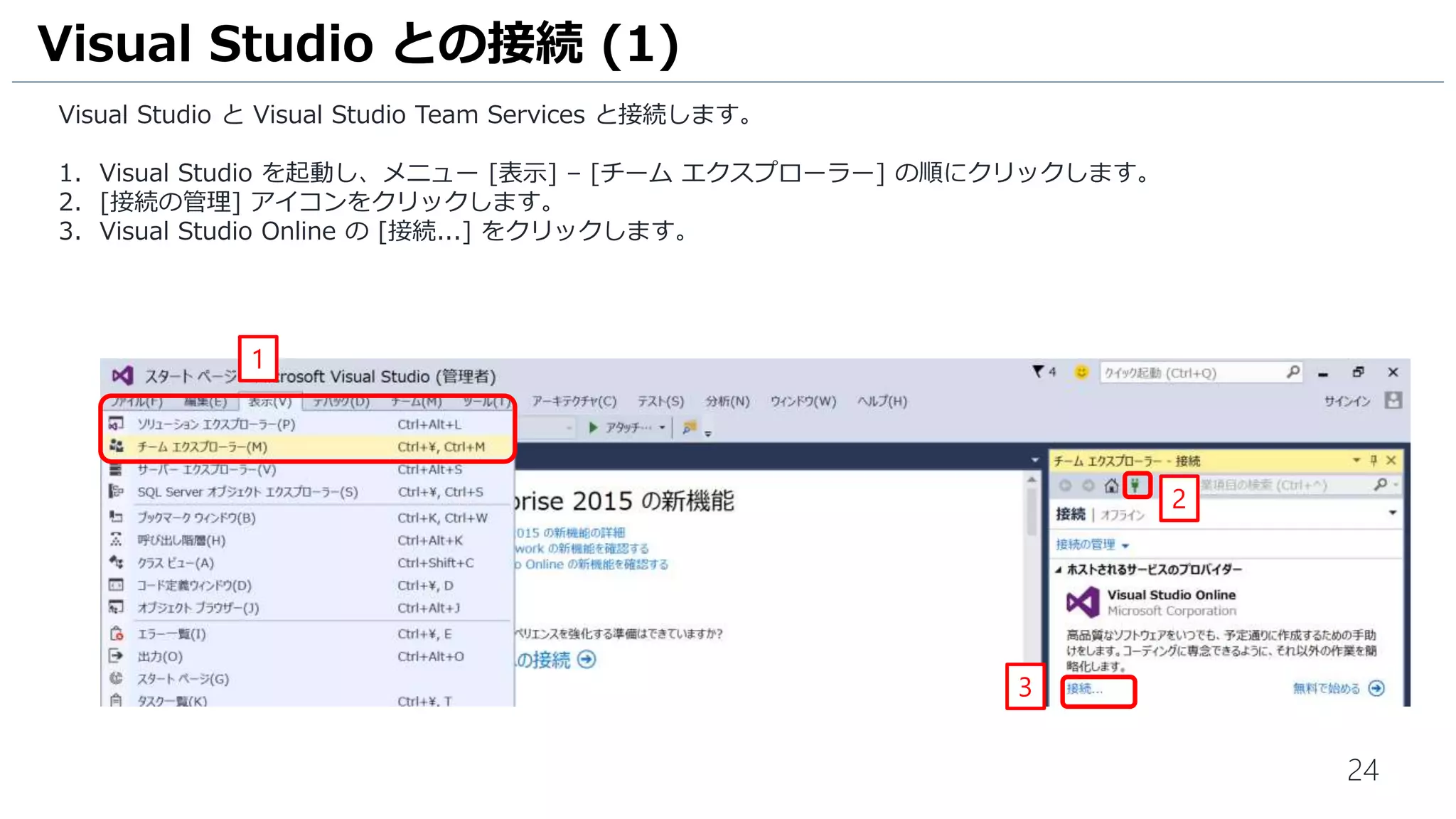Click the Team Explorer forward arrow
The width and height of the screenshot is (1456, 819).
pos(1088,486)
